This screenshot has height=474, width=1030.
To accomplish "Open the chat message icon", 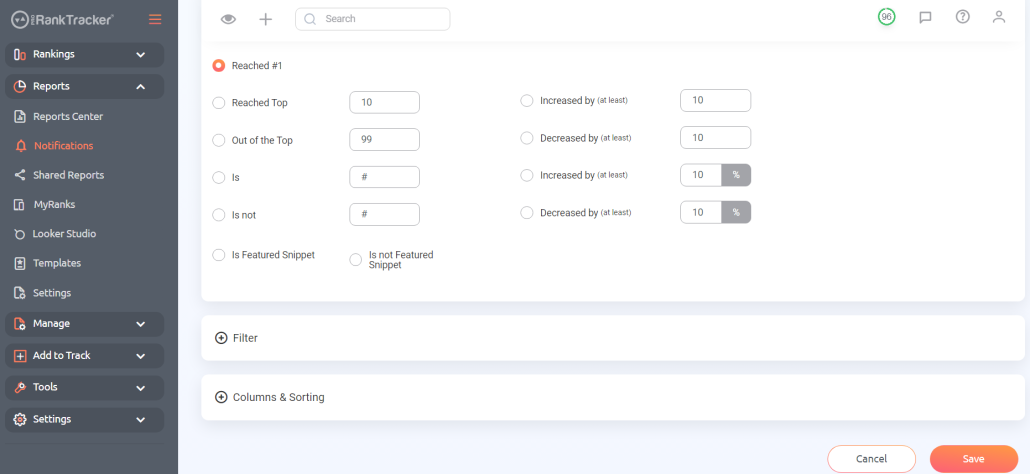I will click(925, 18).
